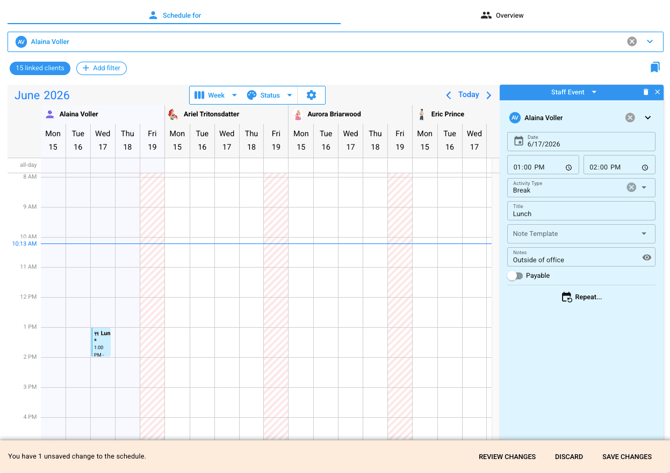Click Eric Prince avatar icon
Screen dimensions: 670x473
pos(421,114)
